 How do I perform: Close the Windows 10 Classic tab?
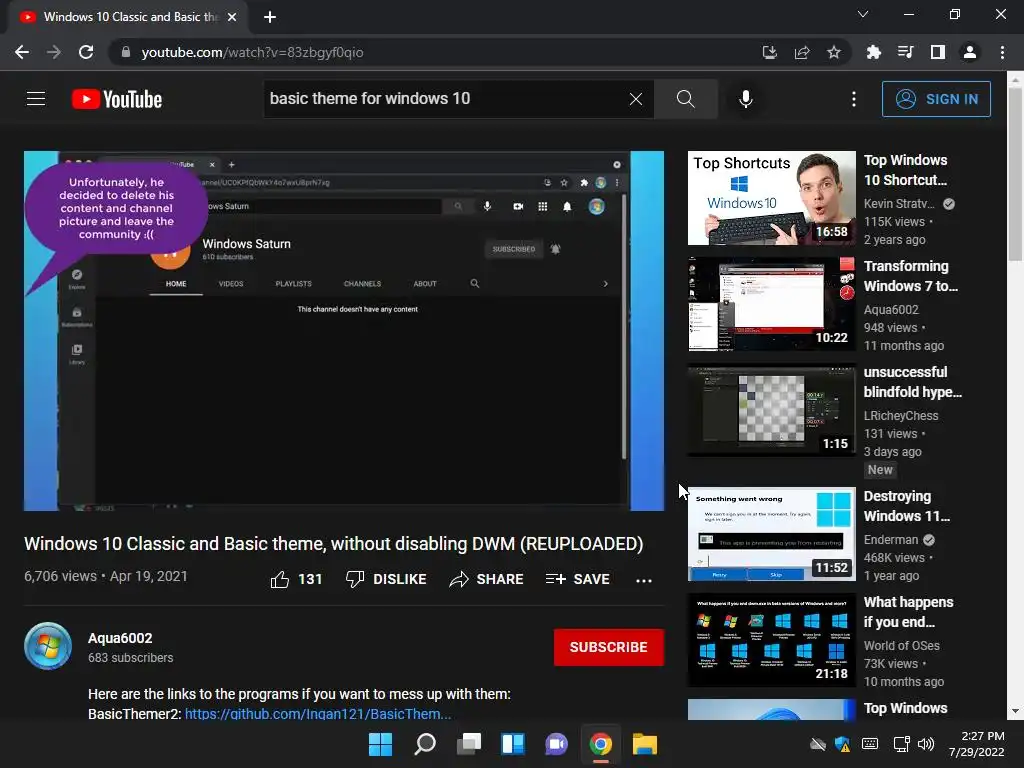[x=232, y=17]
